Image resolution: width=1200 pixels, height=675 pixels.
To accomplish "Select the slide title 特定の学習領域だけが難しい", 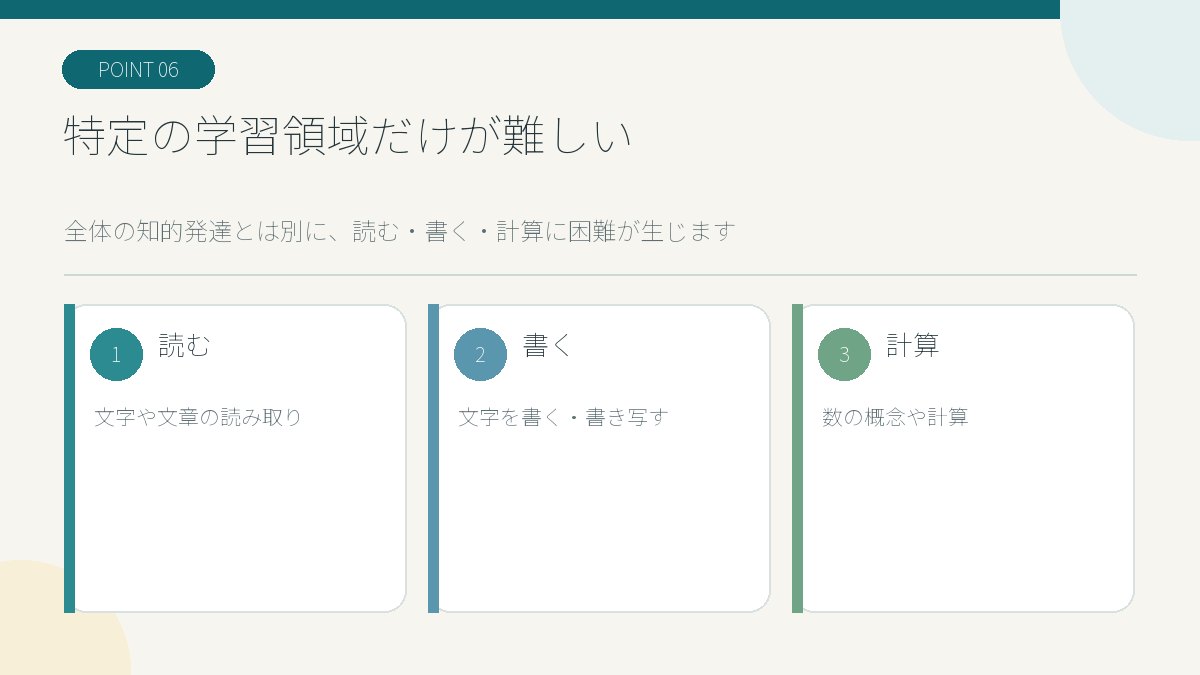I will tap(348, 137).
